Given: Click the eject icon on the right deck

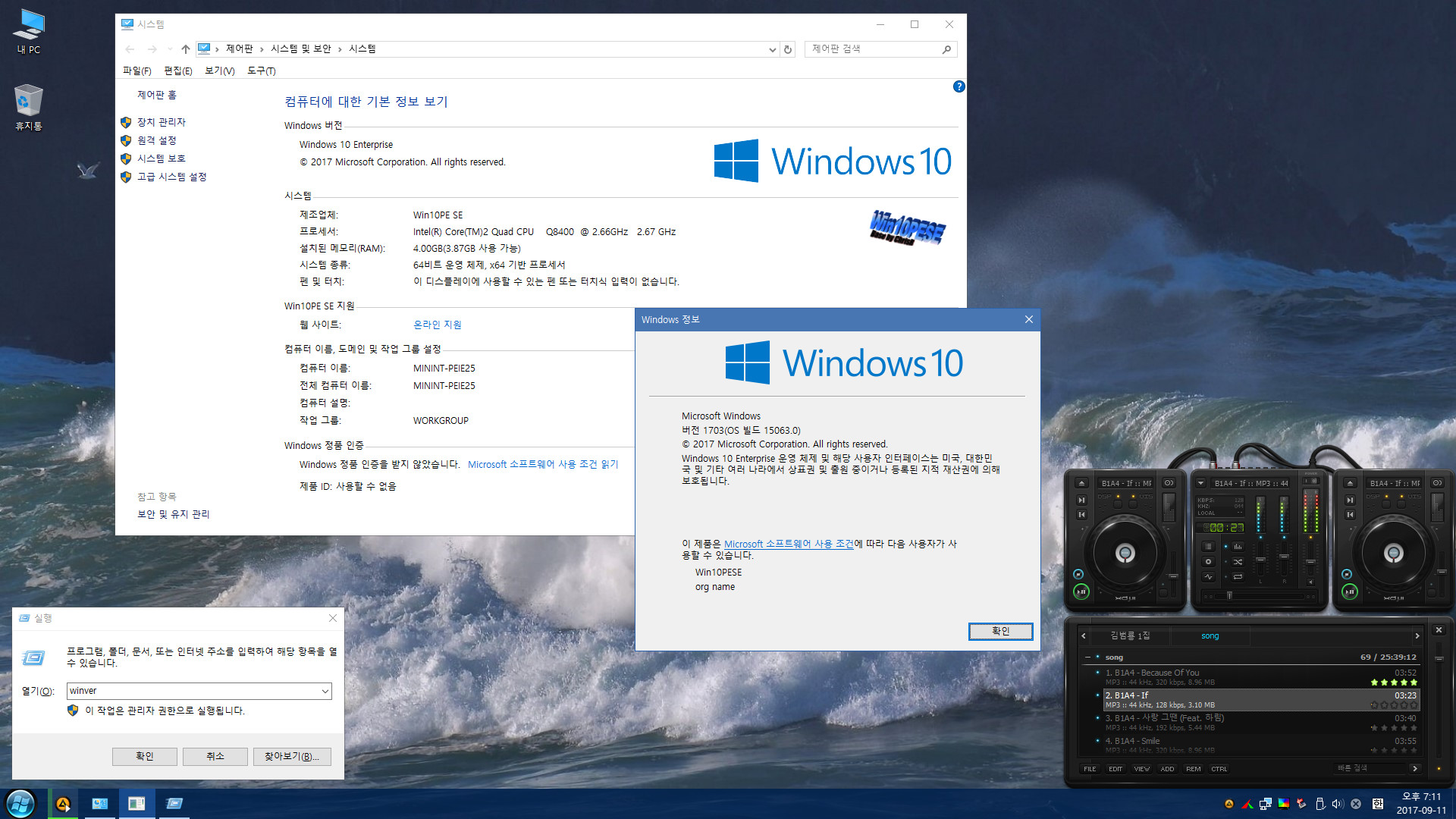Looking at the screenshot, I should (1350, 483).
